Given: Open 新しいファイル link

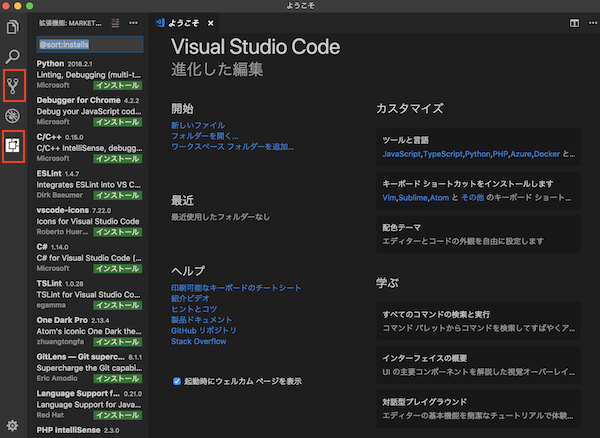Looking at the screenshot, I should (198, 125).
